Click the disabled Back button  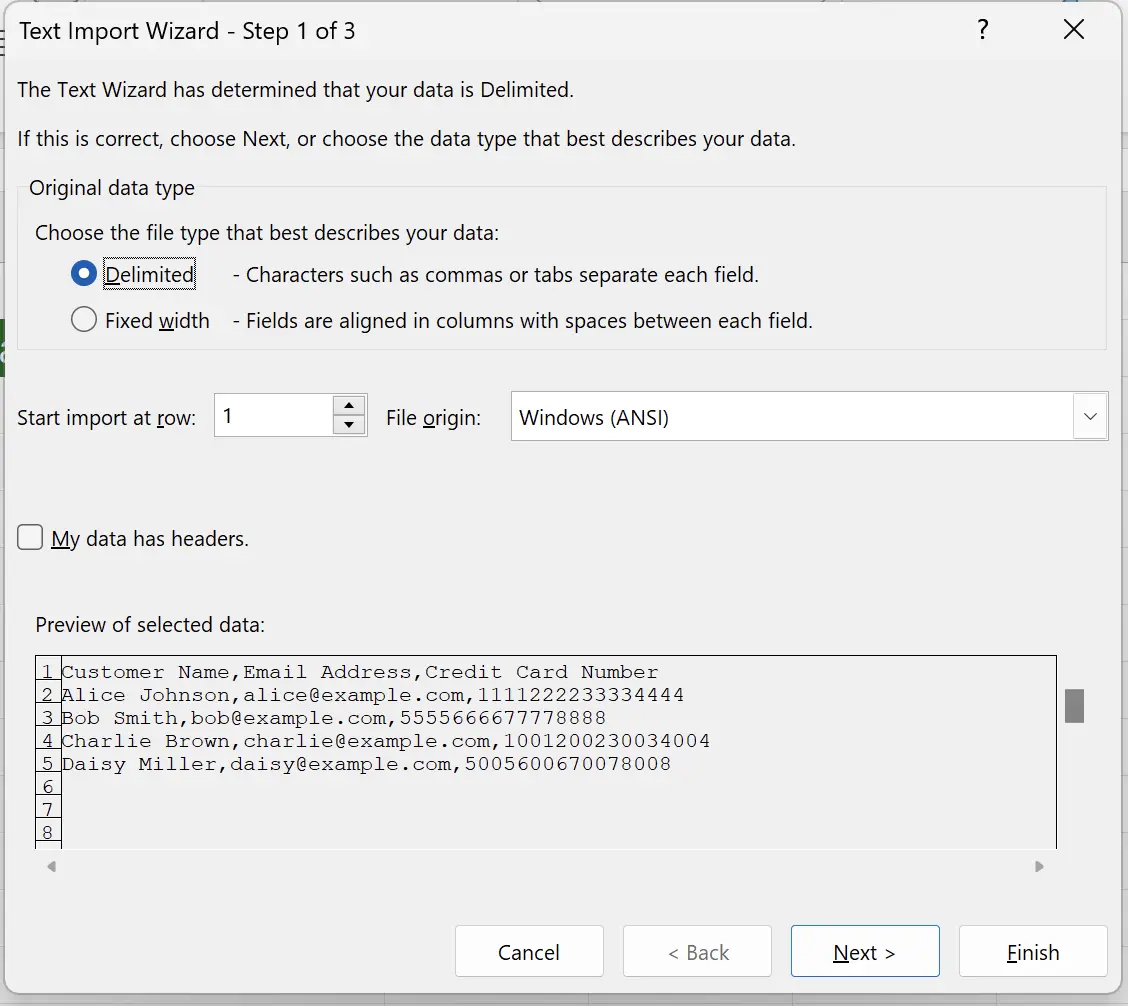pyautogui.click(x=697, y=951)
